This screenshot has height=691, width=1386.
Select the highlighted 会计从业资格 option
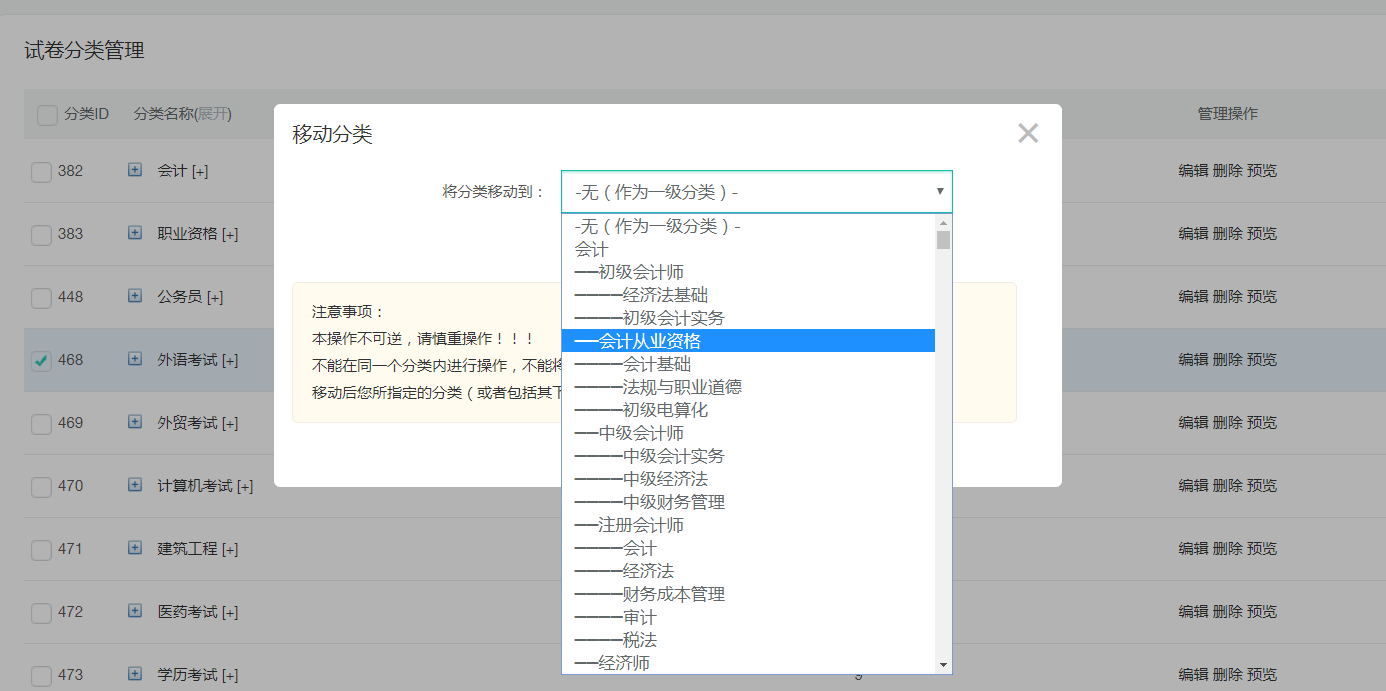click(x=640, y=340)
